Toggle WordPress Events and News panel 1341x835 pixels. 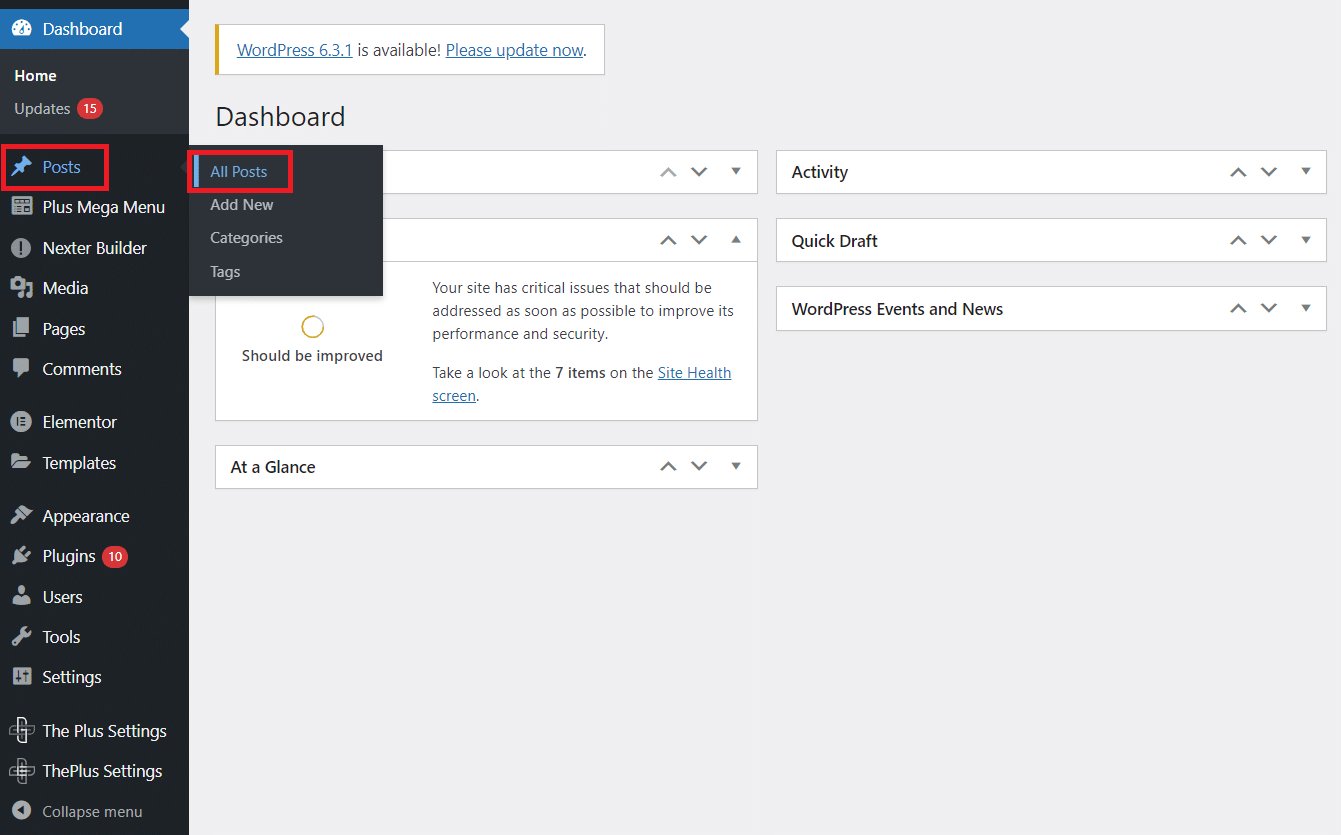coord(1306,308)
